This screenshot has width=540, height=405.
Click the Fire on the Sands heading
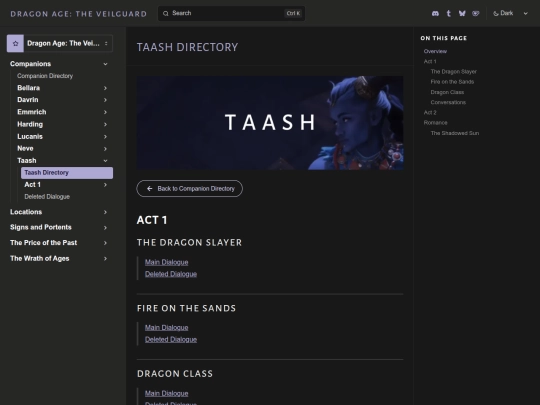pos(186,308)
